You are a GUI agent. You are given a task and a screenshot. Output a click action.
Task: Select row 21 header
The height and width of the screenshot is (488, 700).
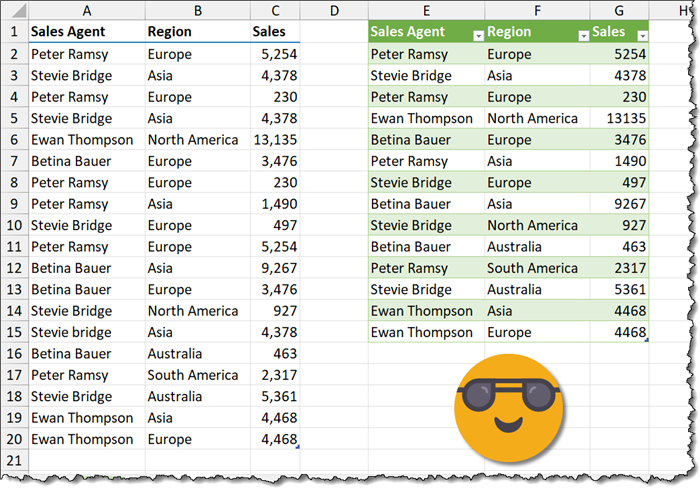point(13,460)
